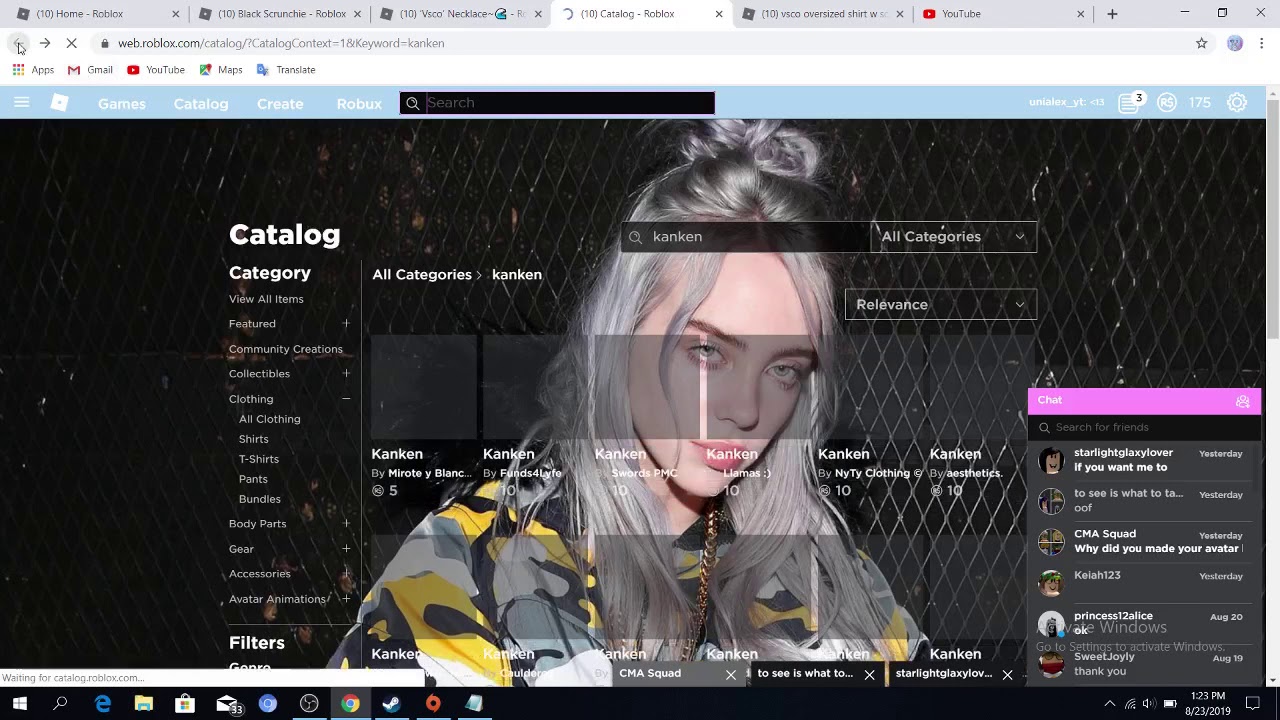Switch to the Black Scrunchie - Roblox tab
The height and width of the screenshot is (720, 1280).
[x=278, y=14]
